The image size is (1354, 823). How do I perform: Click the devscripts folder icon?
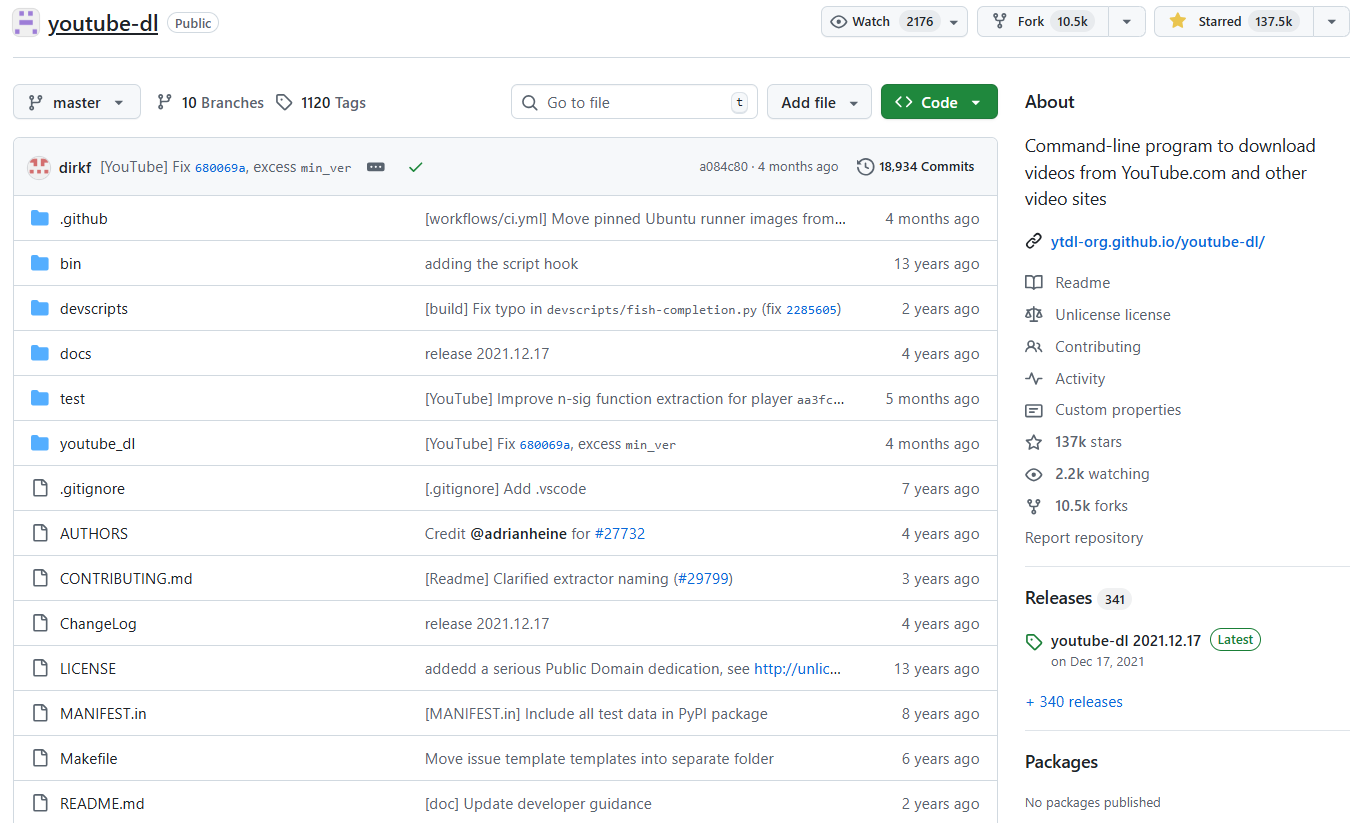pyautogui.click(x=40, y=308)
